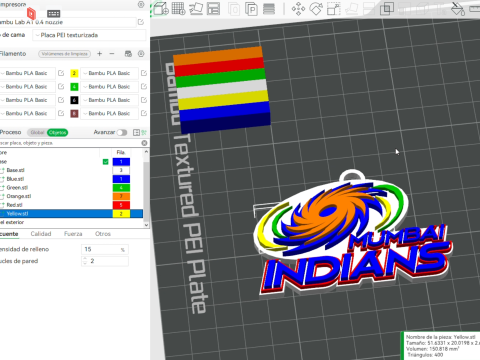Open the Placa PEI texturizada dropdown

tap(89, 35)
